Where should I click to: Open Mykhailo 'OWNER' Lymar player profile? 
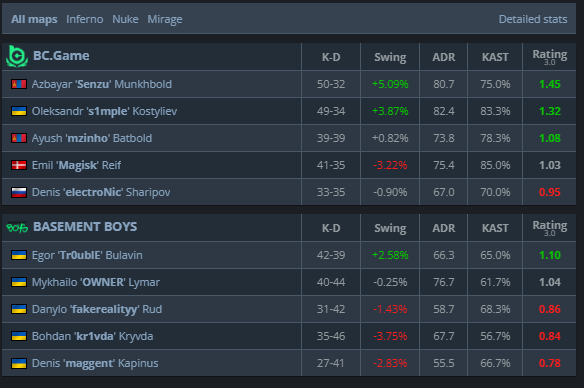(x=96, y=282)
